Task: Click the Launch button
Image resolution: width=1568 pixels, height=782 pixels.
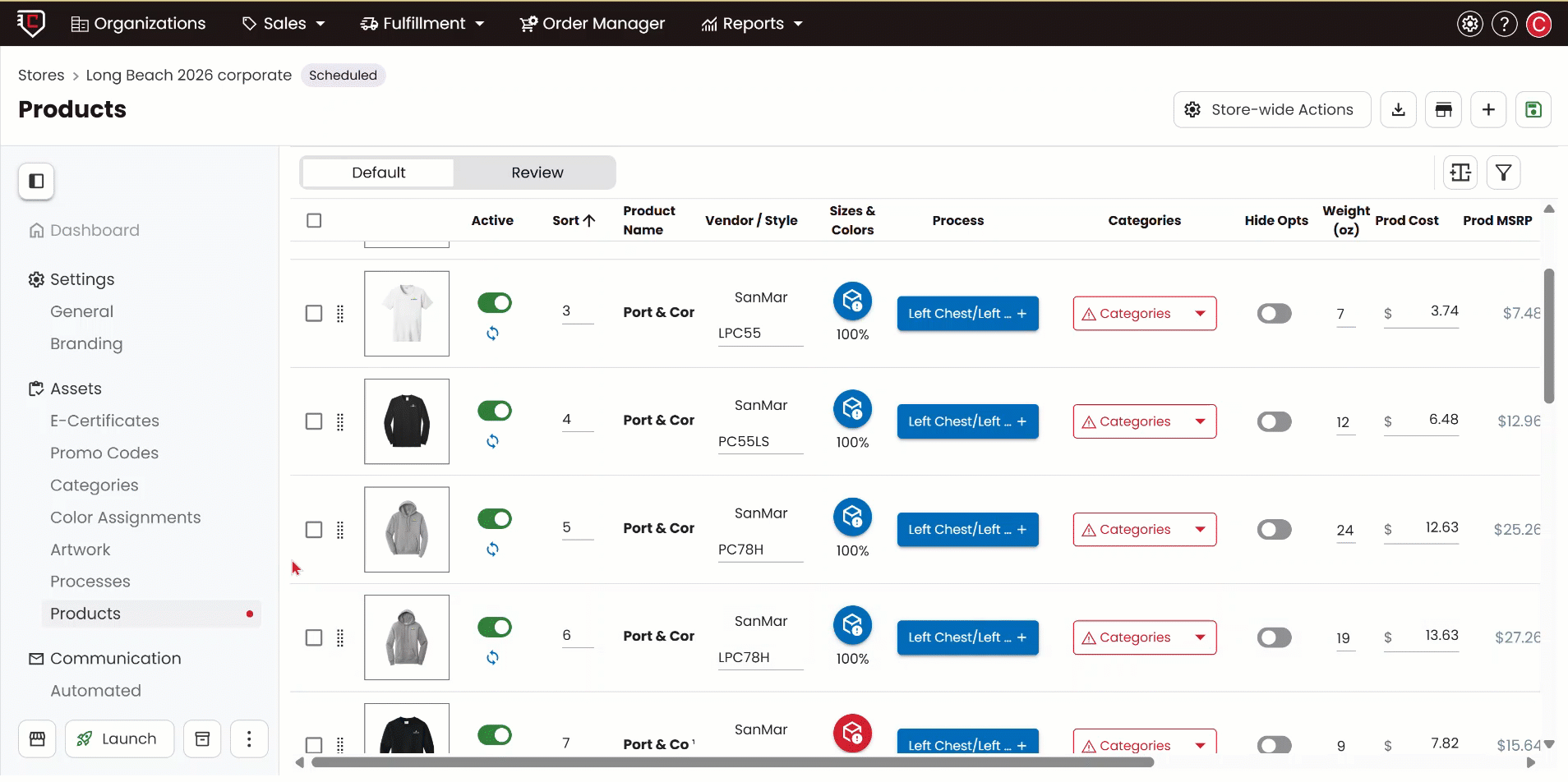Action: coord(120,738)
